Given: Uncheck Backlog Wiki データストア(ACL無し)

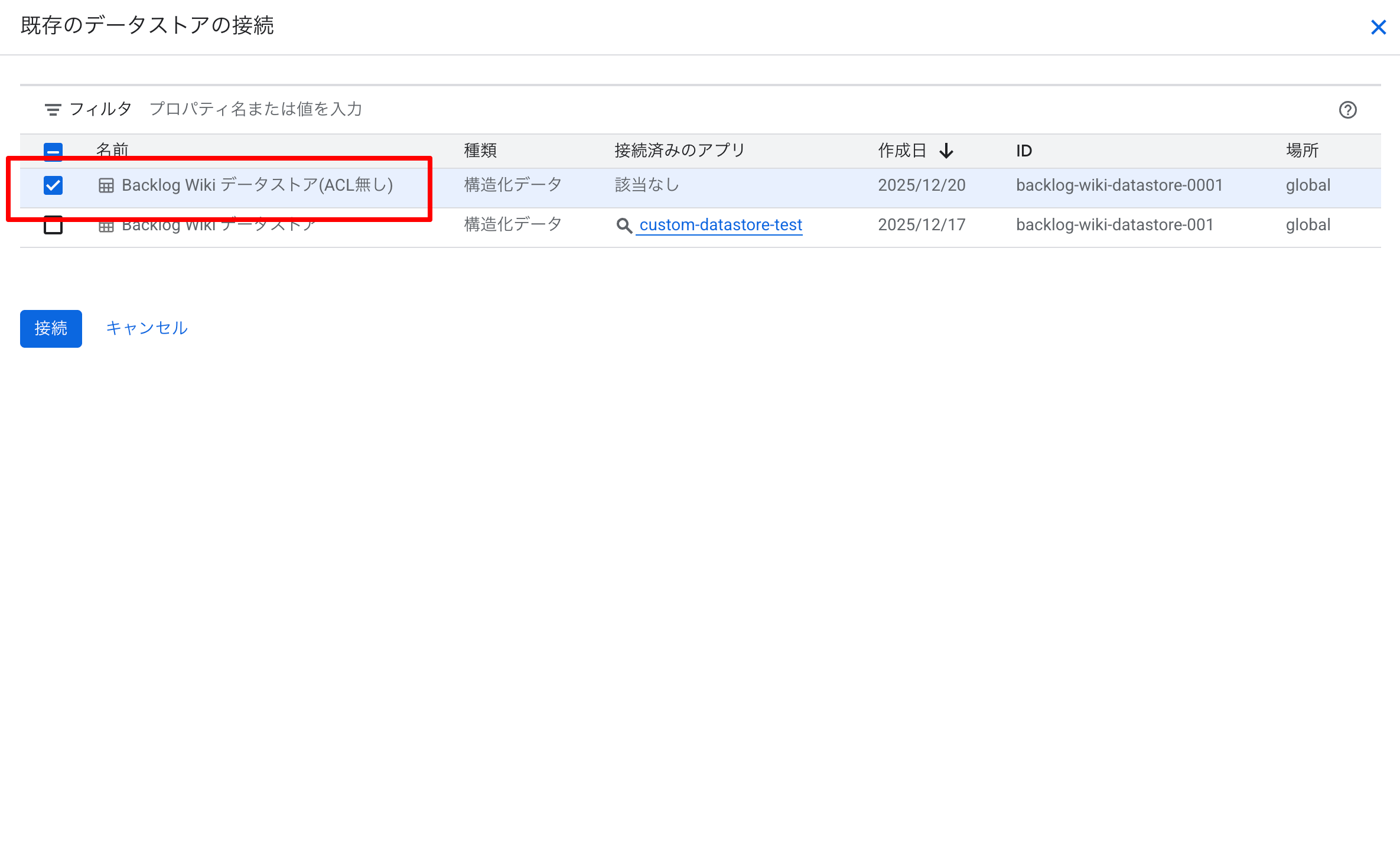Looking at the screenshot, I should [x=53, y=185].
